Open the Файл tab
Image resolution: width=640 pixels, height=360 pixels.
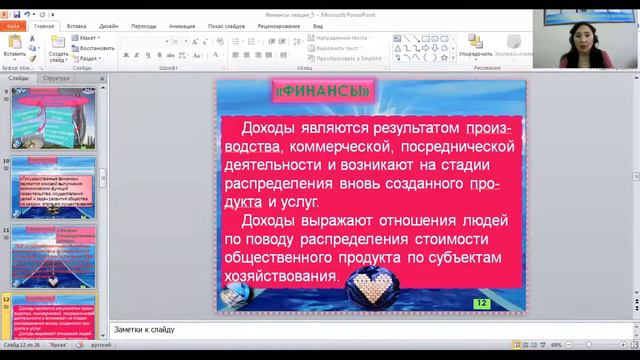tap(13, 26)
